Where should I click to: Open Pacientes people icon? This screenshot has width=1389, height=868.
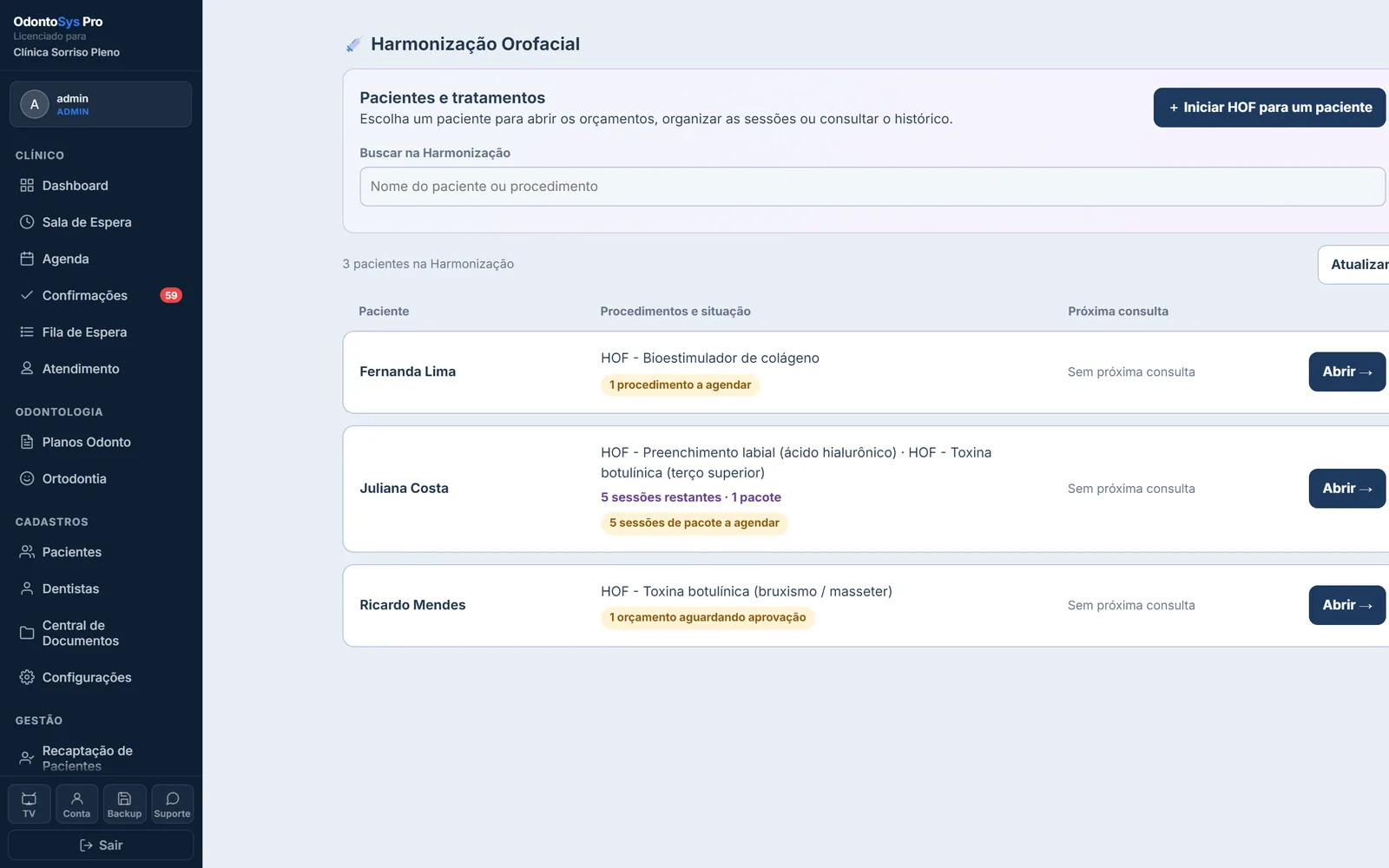click(27, 552)
